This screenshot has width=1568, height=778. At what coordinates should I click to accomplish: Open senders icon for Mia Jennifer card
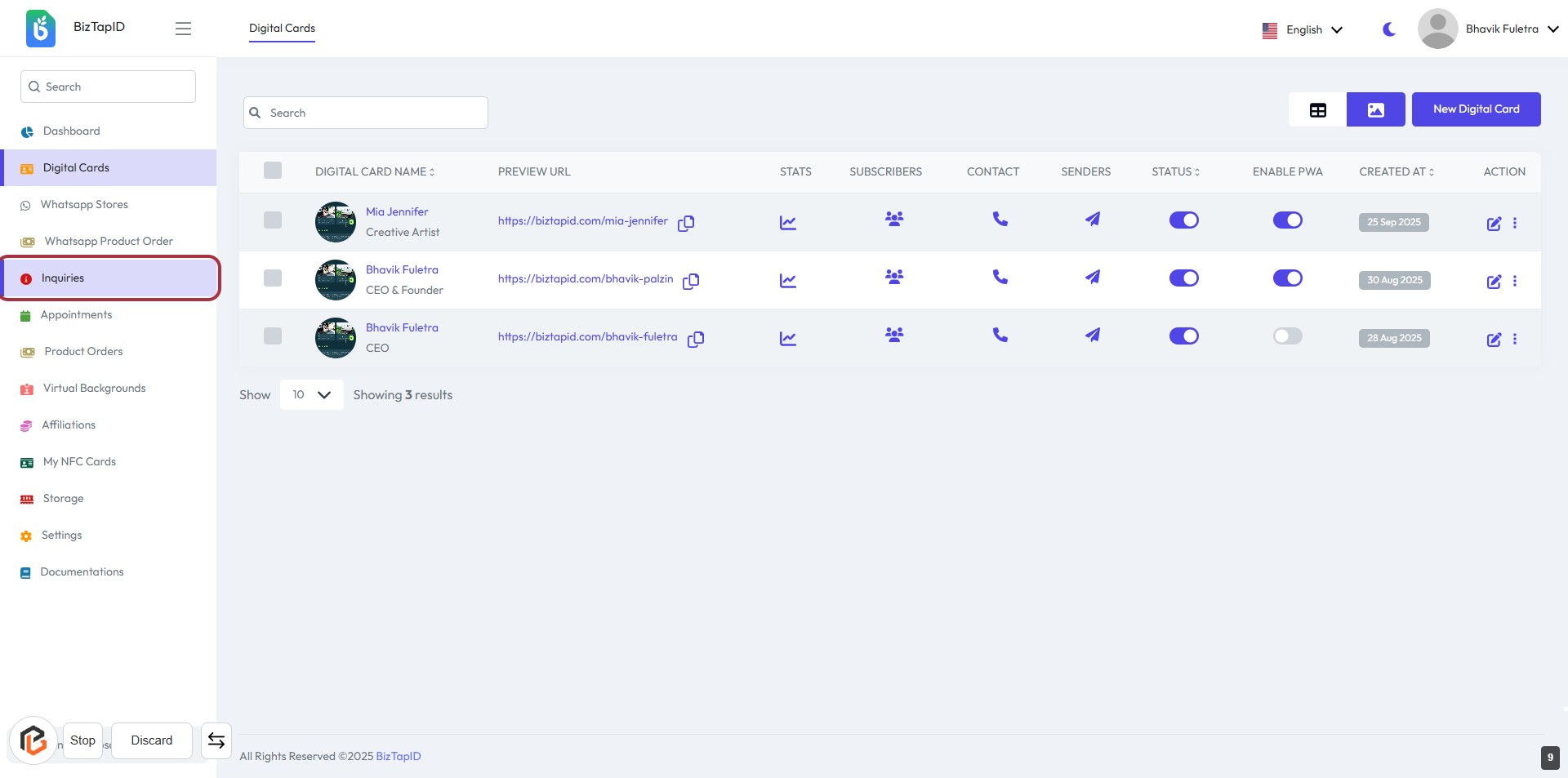(x=1092, y=219)
